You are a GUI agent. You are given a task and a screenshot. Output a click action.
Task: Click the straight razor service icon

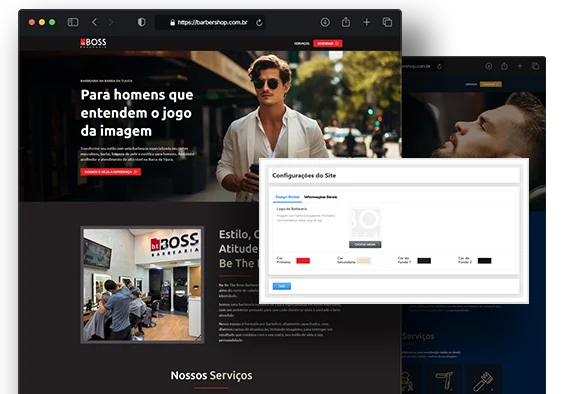click(444, 380)
